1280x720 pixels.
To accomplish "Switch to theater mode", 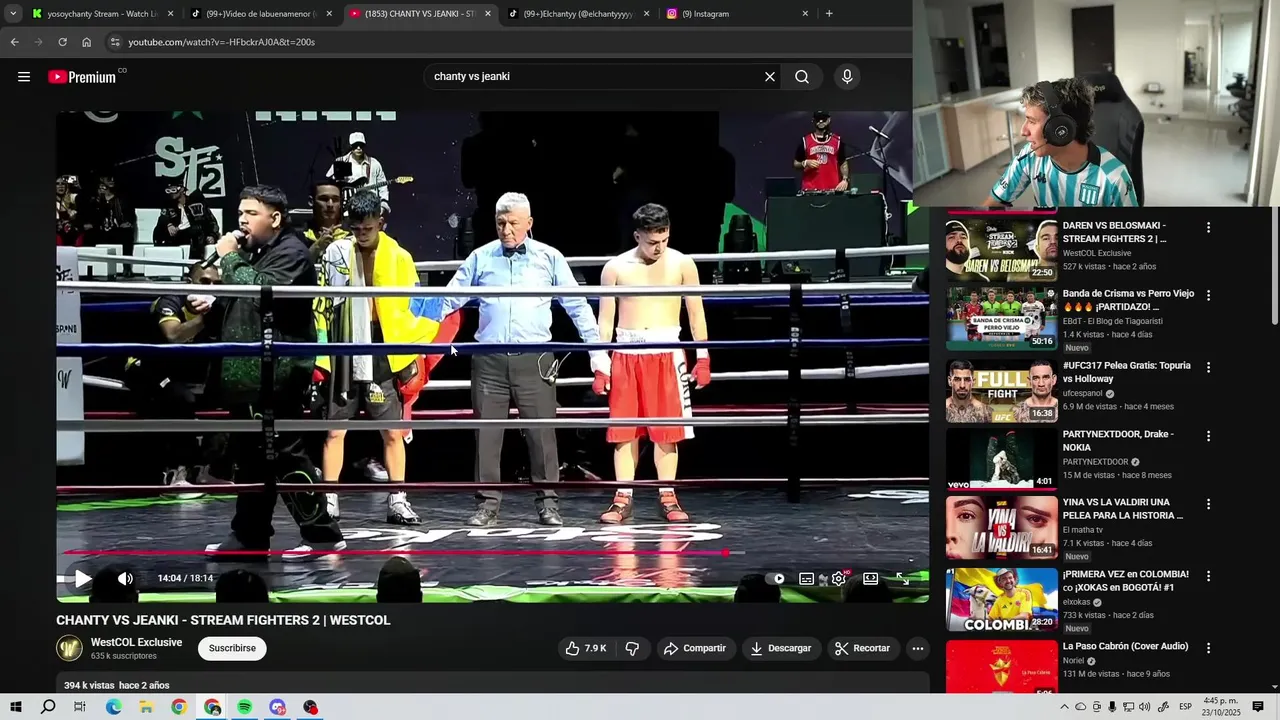I will tap(870, 578).
